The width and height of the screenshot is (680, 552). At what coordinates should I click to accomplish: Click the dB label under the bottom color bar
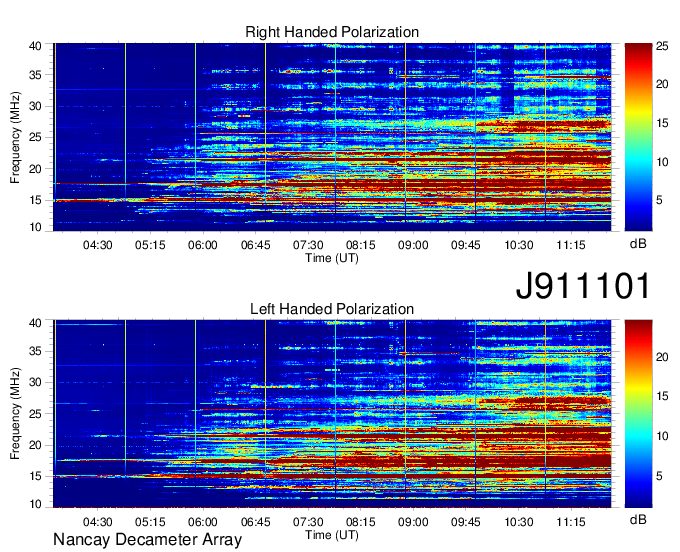click(638, 519)
